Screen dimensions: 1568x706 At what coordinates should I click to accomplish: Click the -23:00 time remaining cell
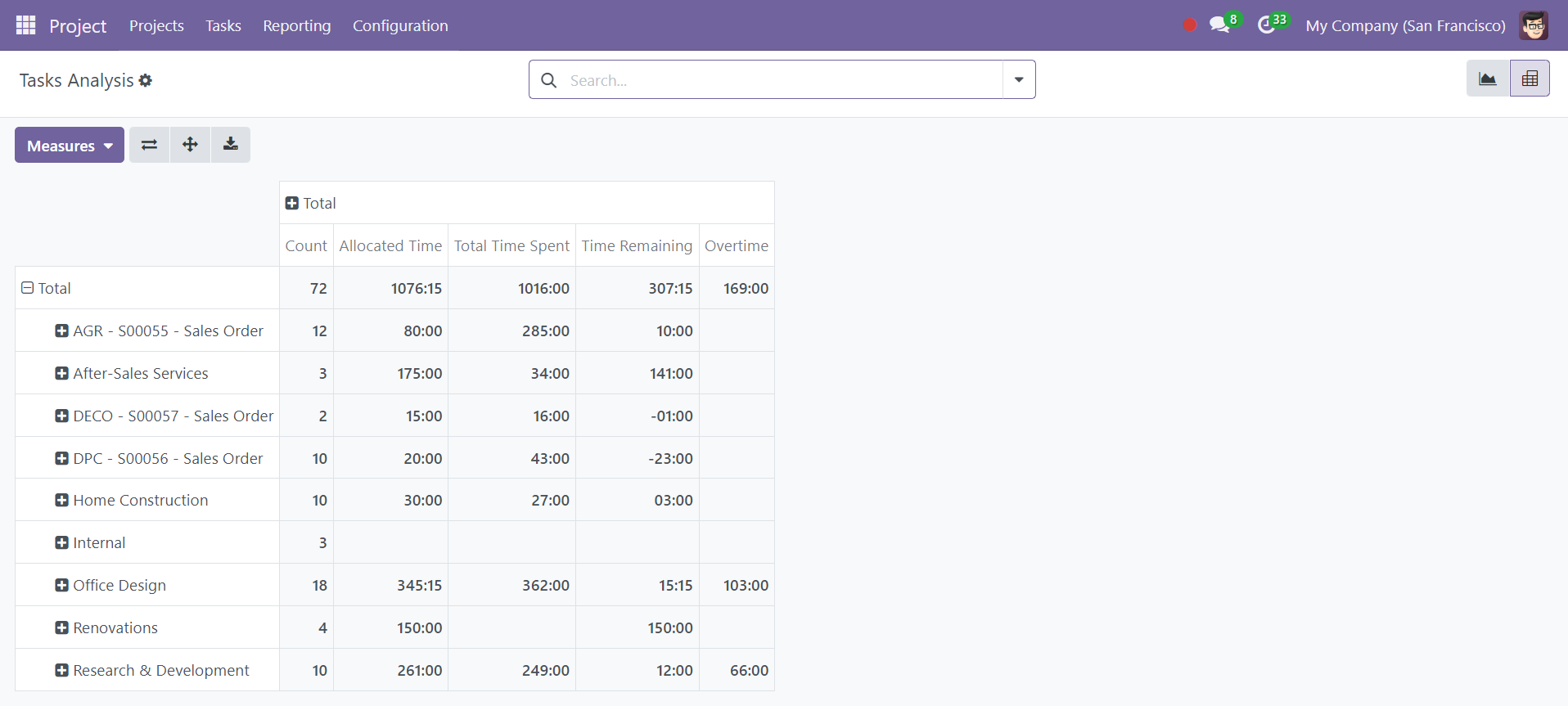(x=637, y=458)
